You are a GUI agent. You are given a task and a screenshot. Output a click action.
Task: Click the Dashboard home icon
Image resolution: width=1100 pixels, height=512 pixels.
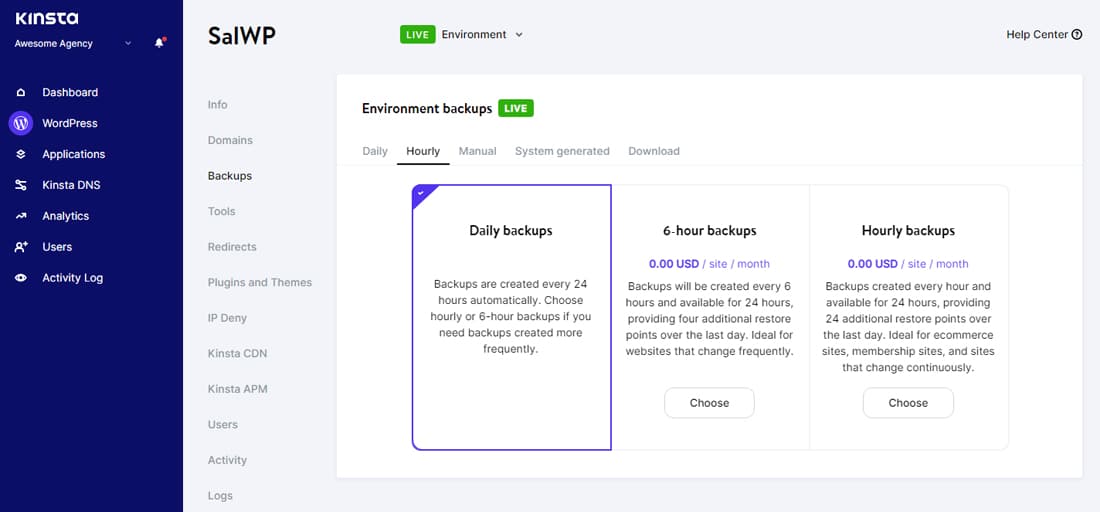point(21,93)
